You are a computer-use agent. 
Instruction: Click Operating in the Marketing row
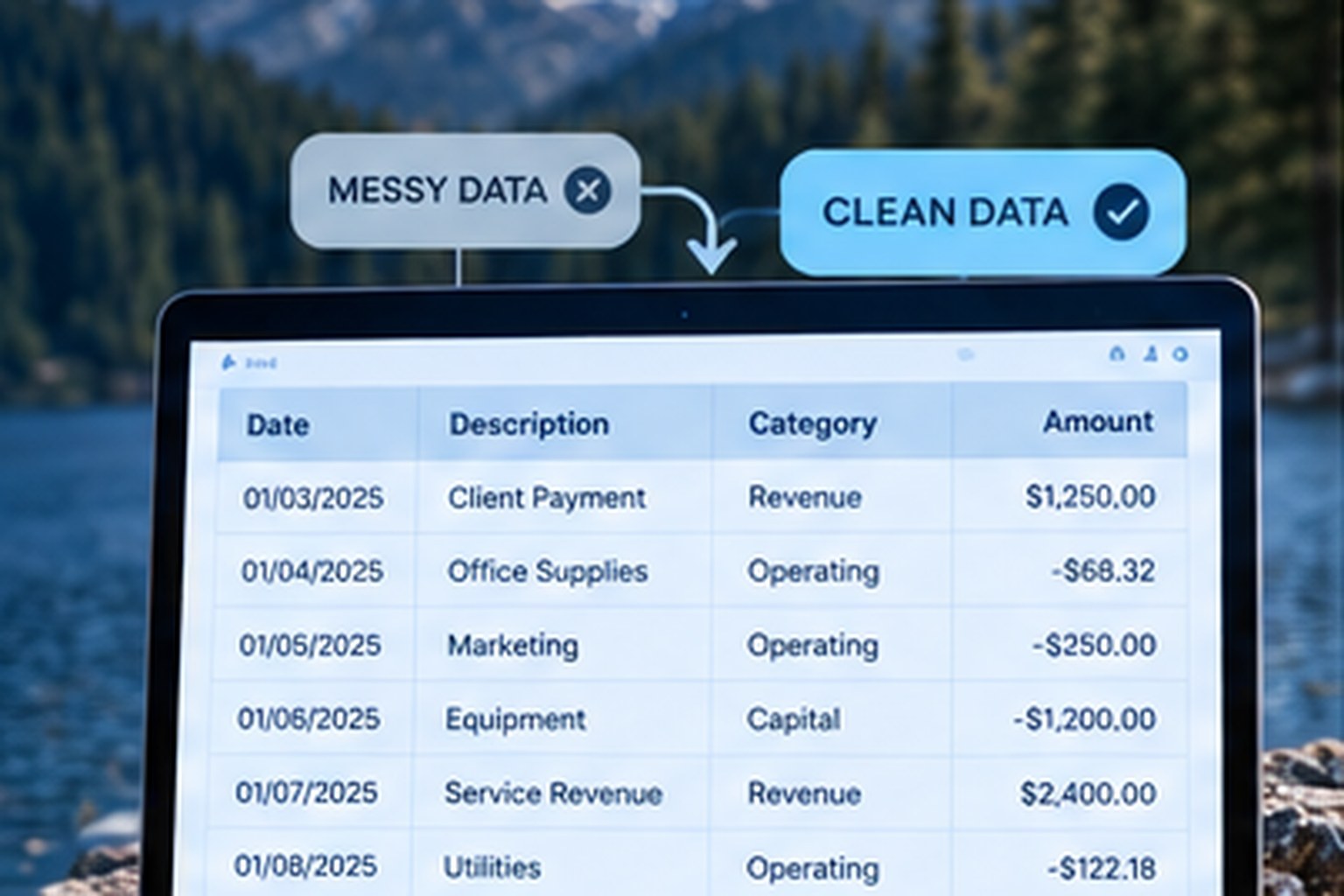812,647
